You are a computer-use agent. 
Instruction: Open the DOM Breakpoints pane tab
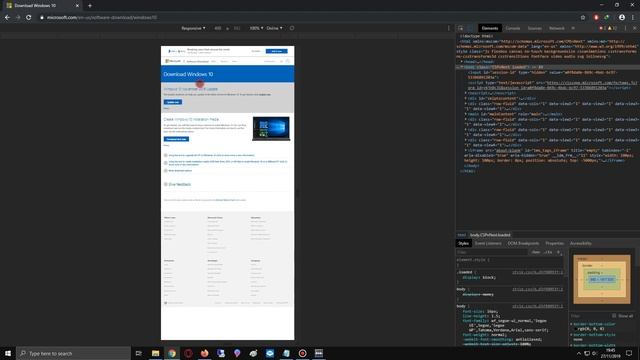[x=523, y=243]
